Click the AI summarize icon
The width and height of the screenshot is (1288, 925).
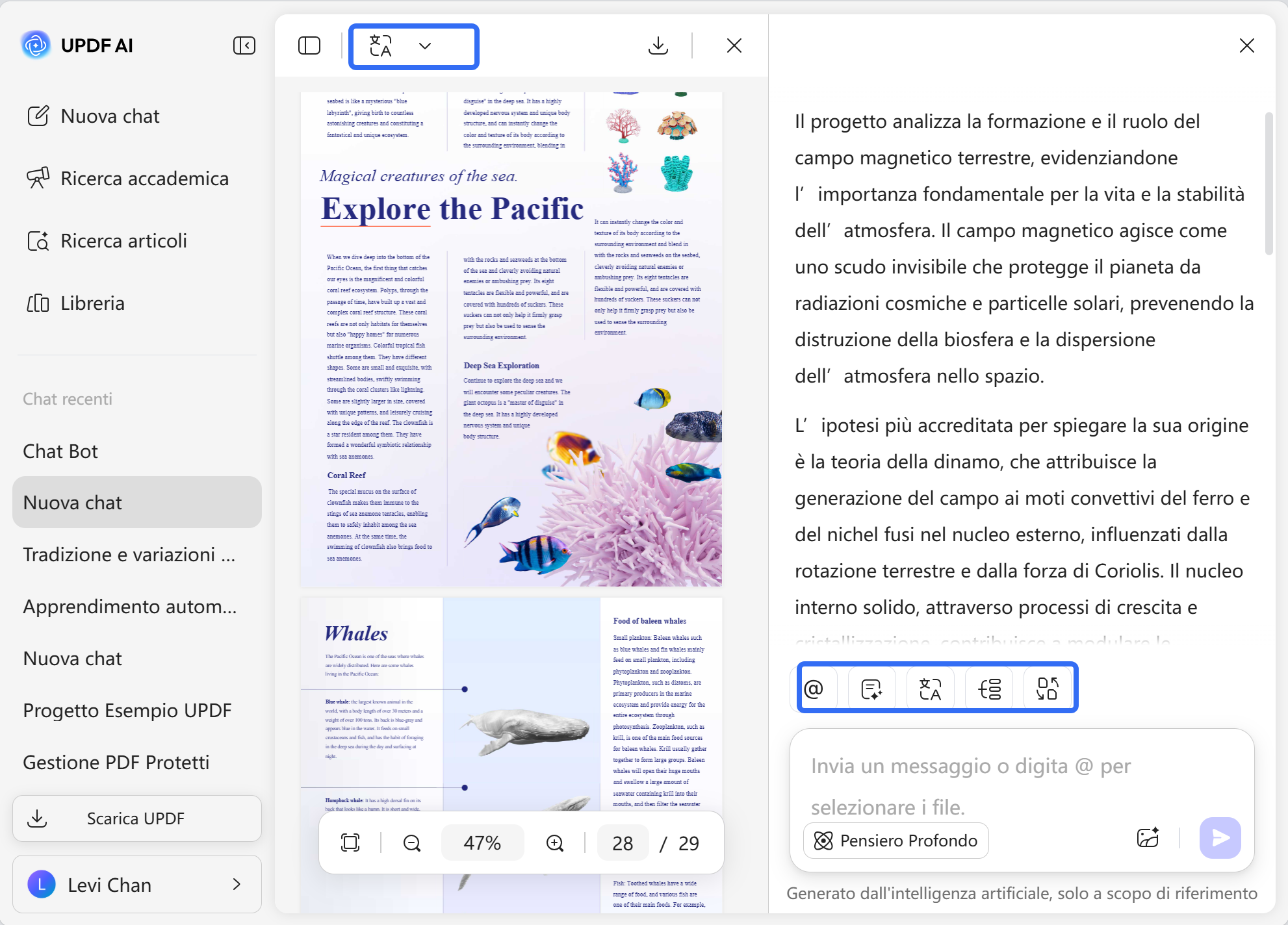coord(871,689)
